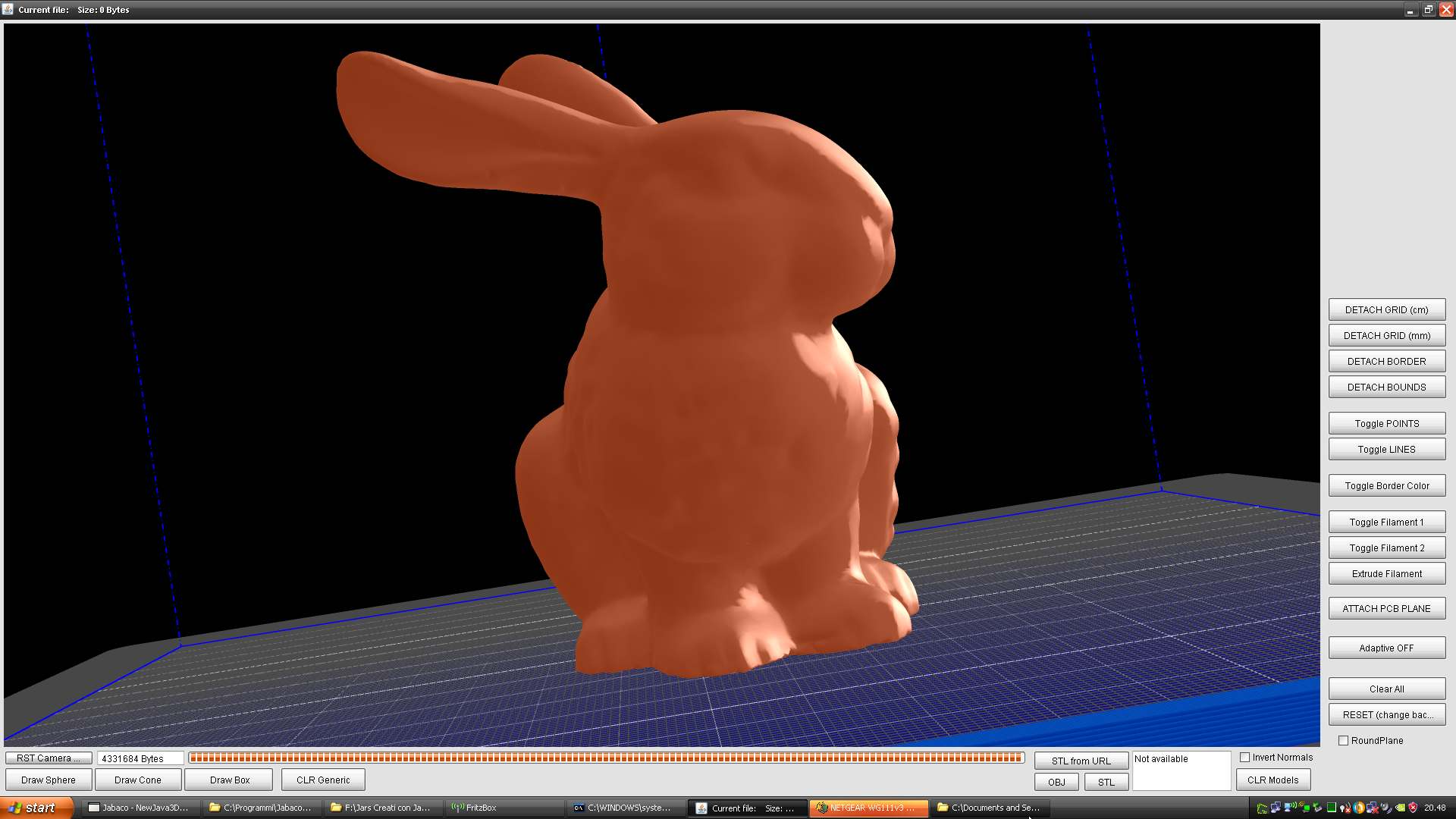Click the red security shield tray icon
1456x819 pixels.
tap(1413, 808)
